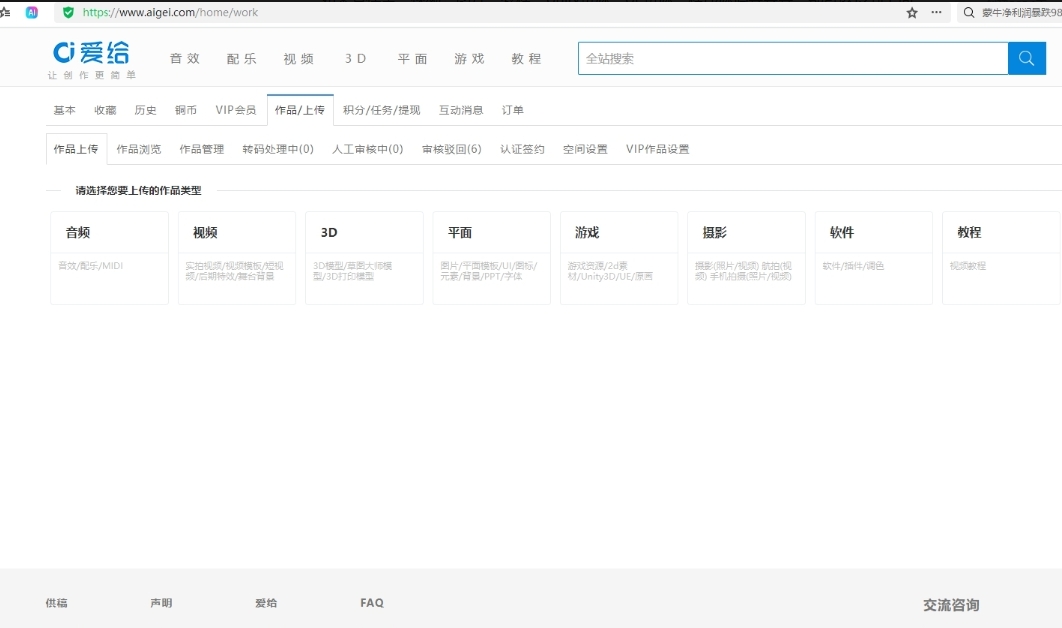Switch to the 积分/任务/提现 tab
The width and height of the screenshot is (1062, 628).
point(381,110)
